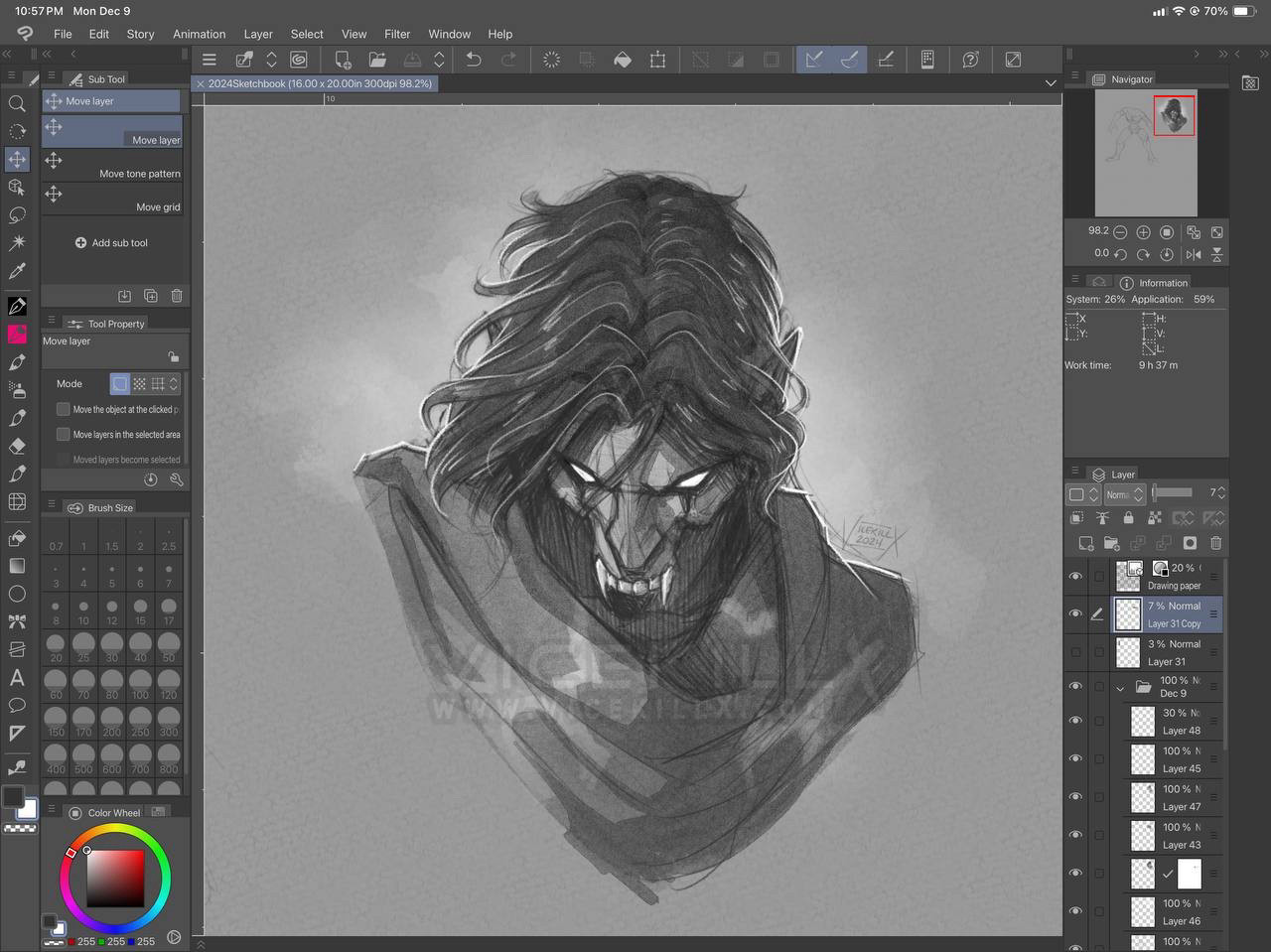Viewport: 1271px width, 952px height.
Task: Open Layer panel menu hamburger
Action: tap(1073, 472)
